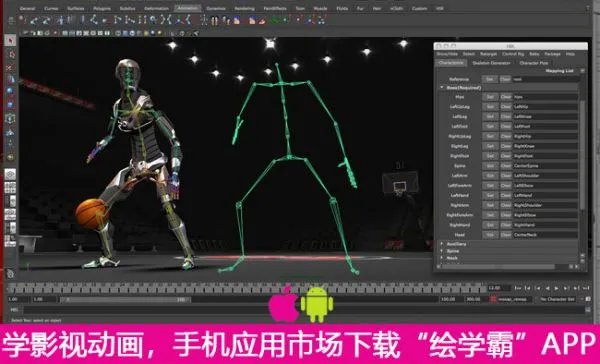Screen dimensions: 600x364
Task: Open the General shelf tab
Action: [28, 8]
